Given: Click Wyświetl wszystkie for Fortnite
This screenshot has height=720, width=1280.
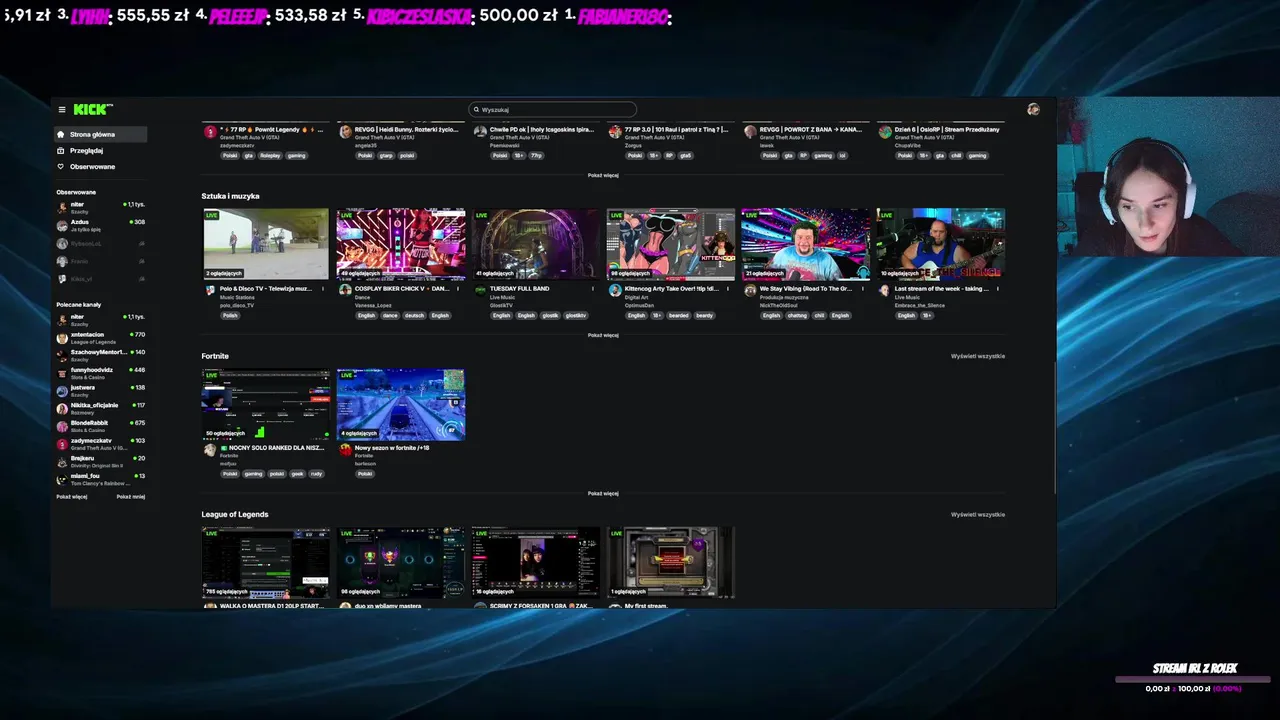Looking at the screenshot, I should click(x=978, y=356).
